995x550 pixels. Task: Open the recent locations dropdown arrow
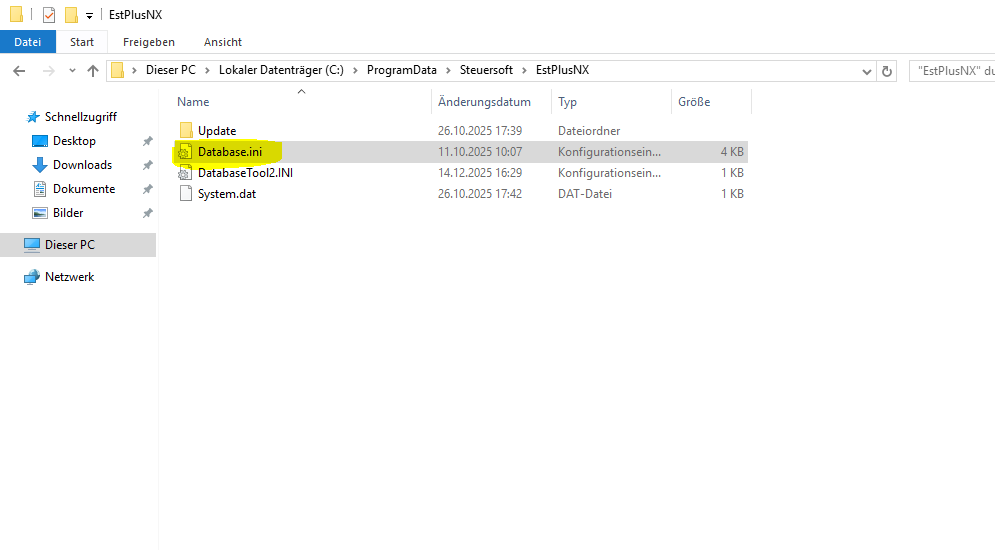(72, 71)
